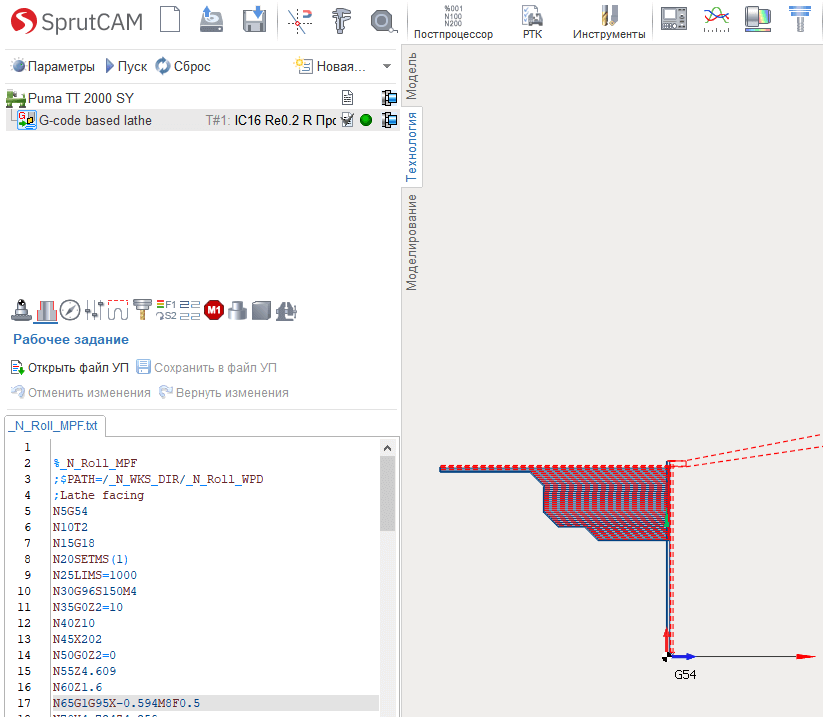823x717 pixels.
Task: Click highlighted line N65G1G95X-0.594M8F0.5
Action: pyautogui.click(x=215, y=703)
